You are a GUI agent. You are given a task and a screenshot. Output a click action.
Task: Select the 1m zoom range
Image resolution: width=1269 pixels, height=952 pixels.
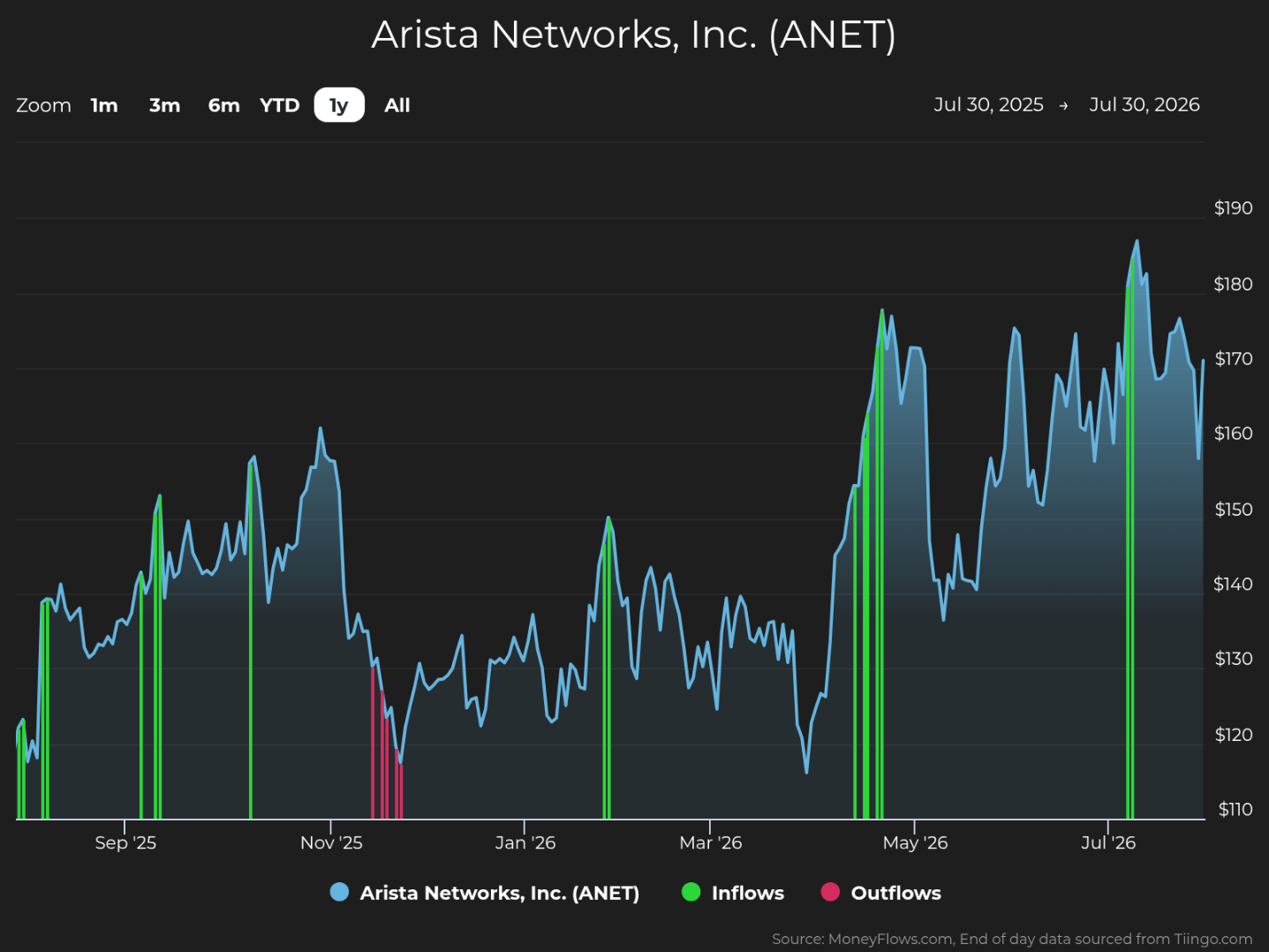click(x=104, y=105)
